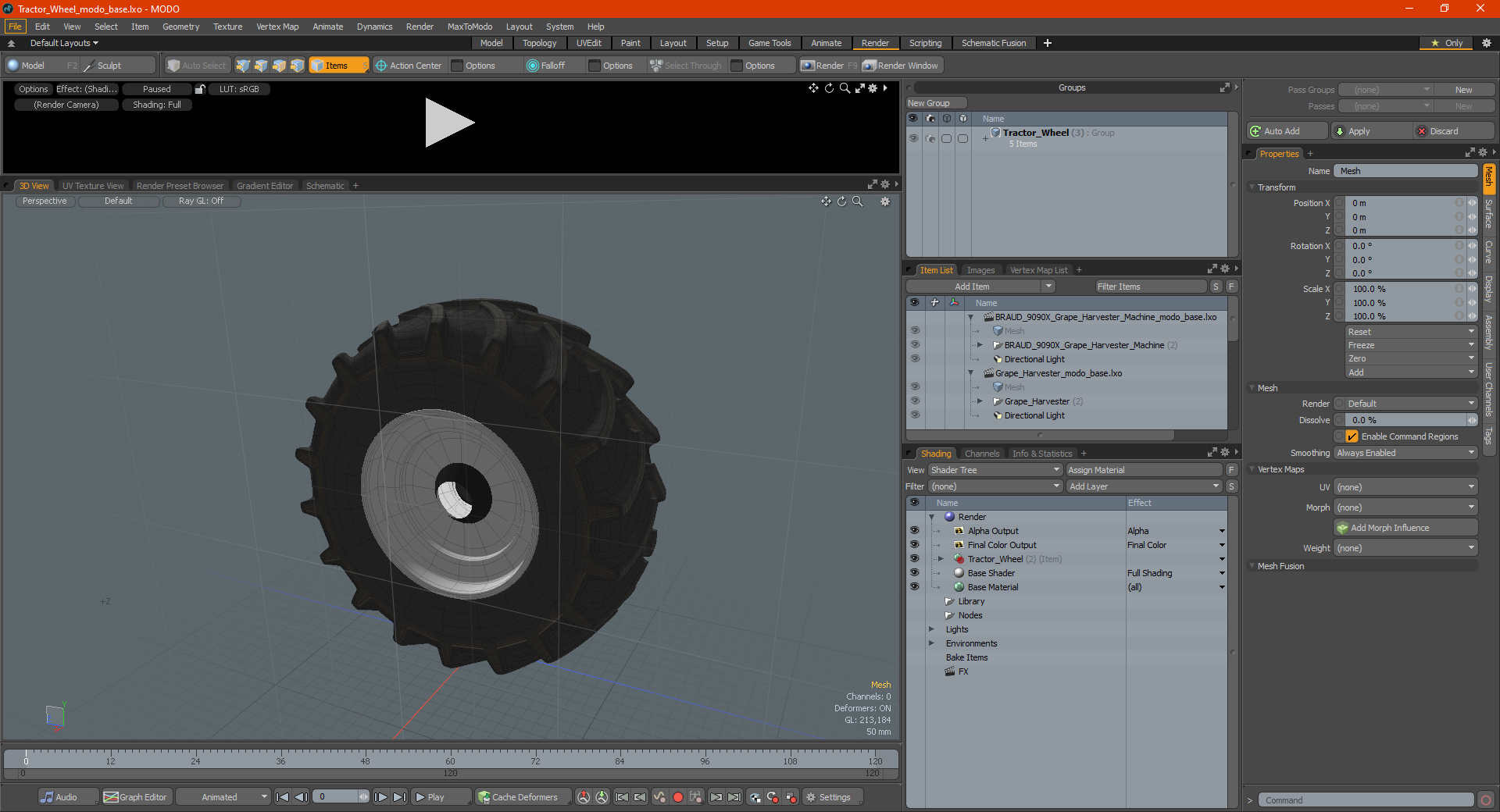Step to the previous frame

coord(301,797)
